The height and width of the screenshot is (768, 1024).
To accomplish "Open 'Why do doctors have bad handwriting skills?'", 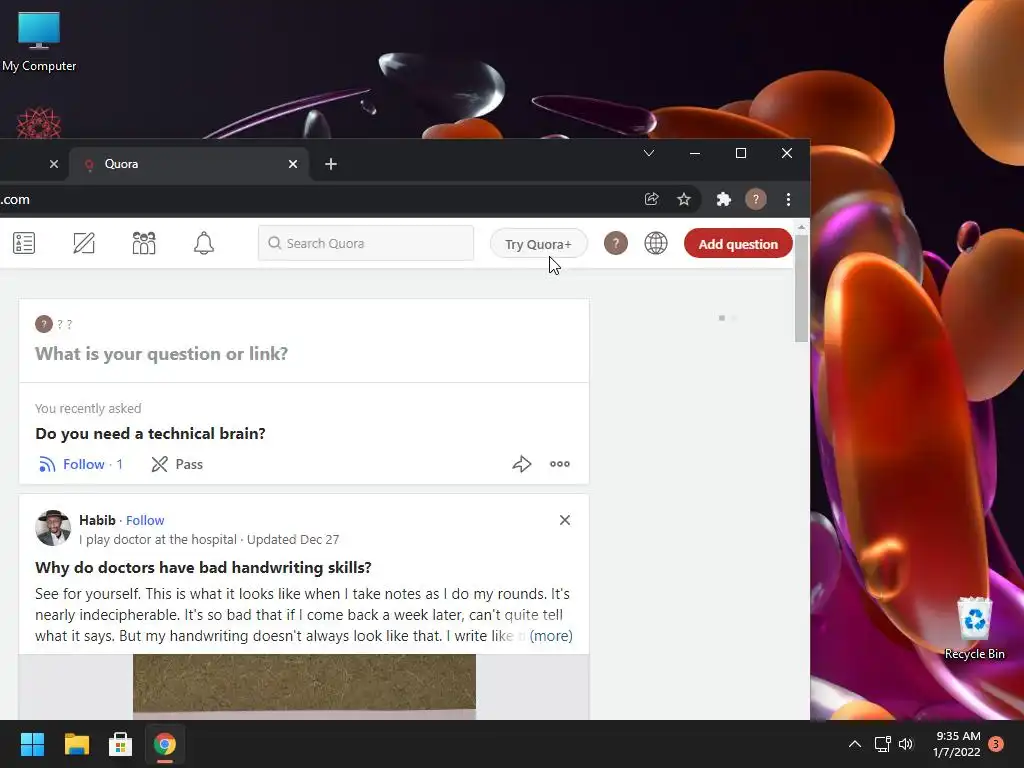I will coord(203,567).
